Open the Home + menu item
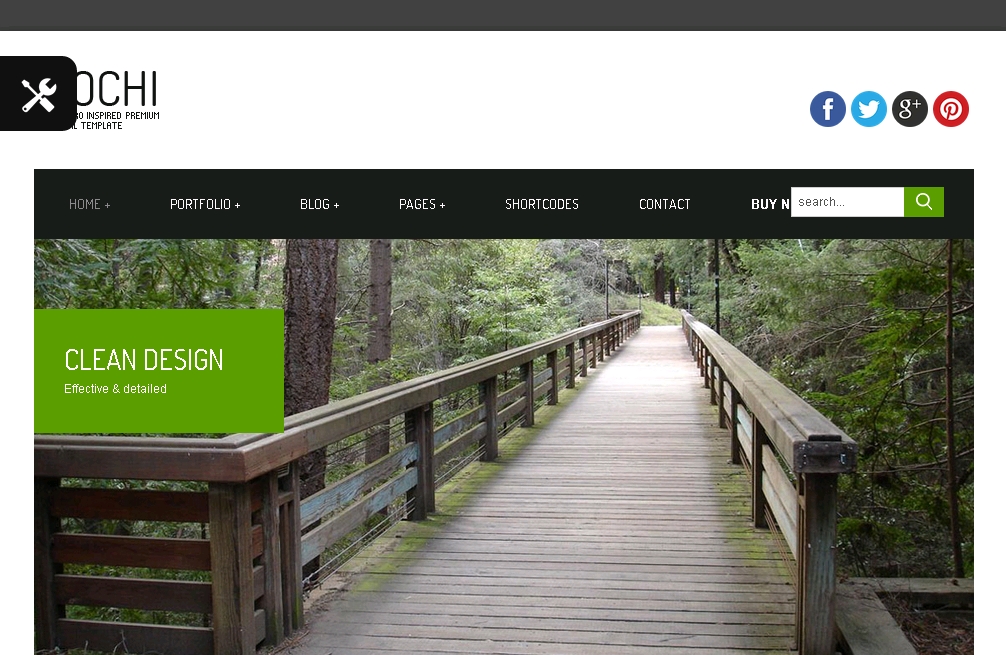This screenshot has height=655, width=1006. (89, 204)
